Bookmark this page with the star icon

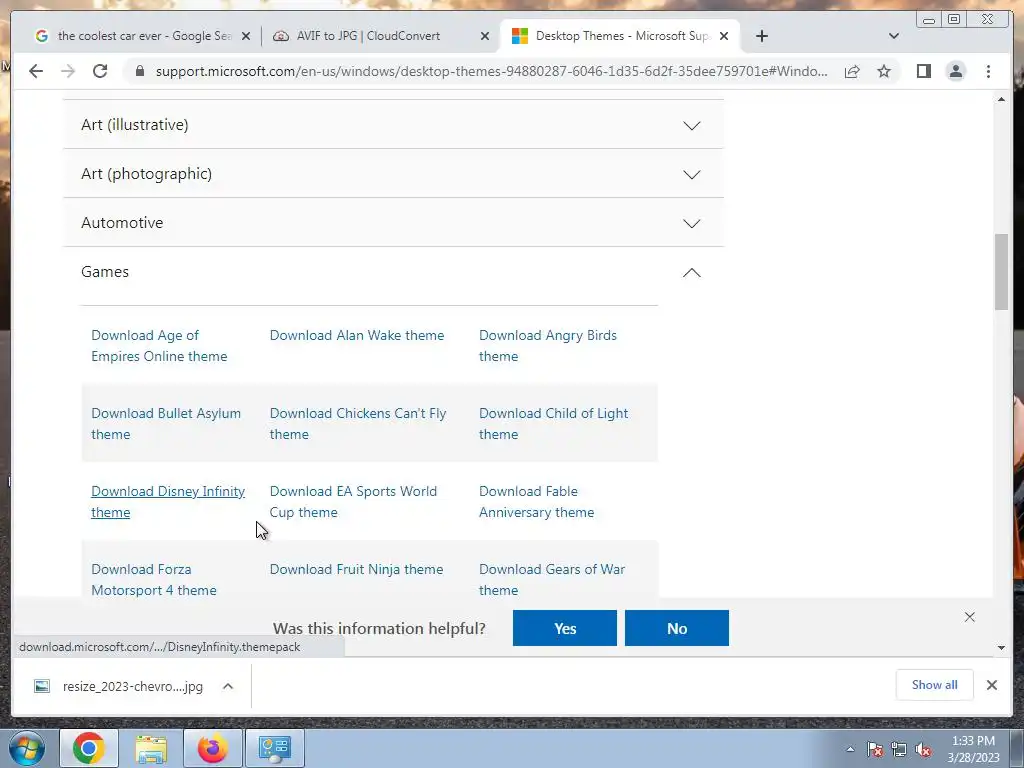pyautogui.click(x=884, y=71)
